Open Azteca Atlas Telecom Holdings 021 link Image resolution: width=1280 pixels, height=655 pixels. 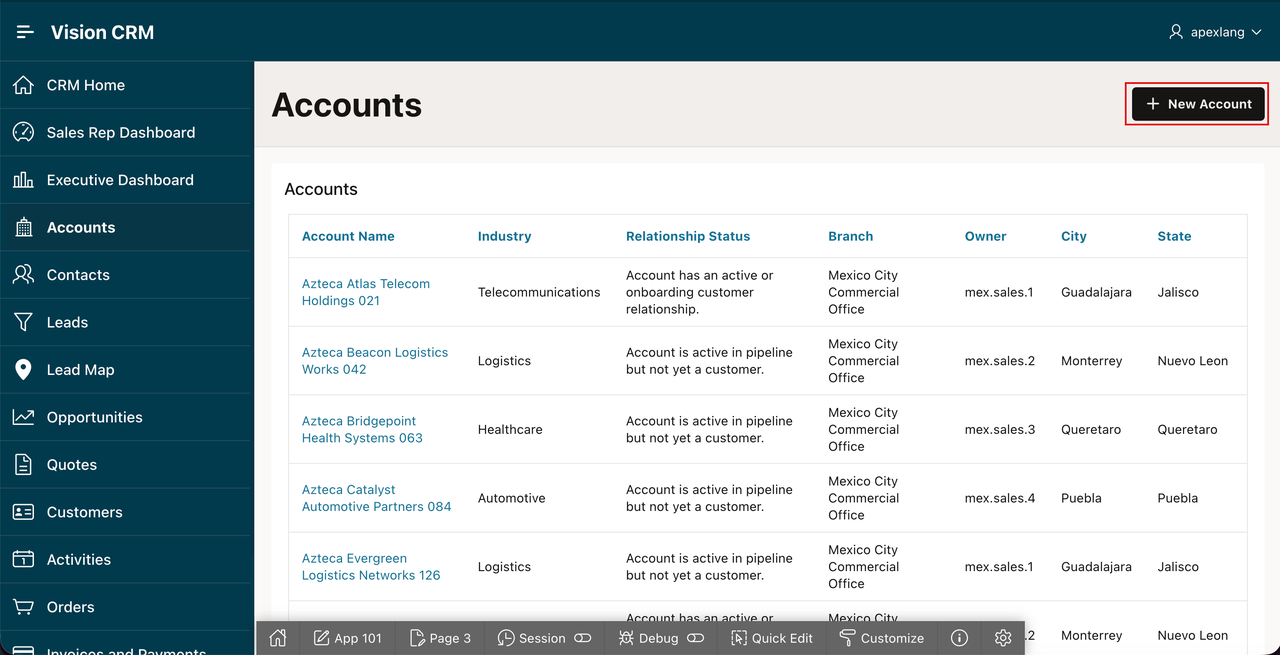pyautogui.click(x=366, y=292)
